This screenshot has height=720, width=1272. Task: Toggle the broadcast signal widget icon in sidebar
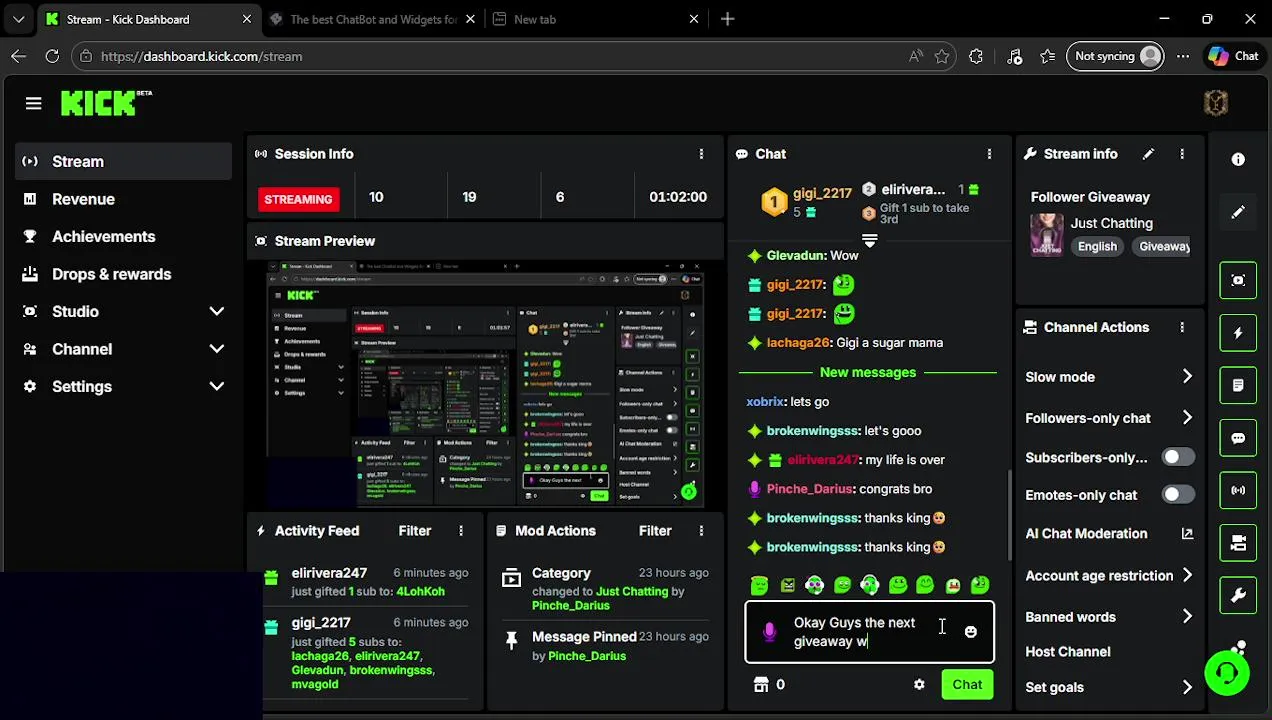point(1238,490)
